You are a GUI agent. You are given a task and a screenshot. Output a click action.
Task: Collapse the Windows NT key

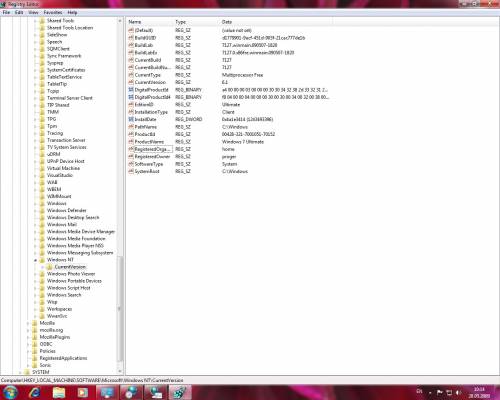click(x=35, y=260)
